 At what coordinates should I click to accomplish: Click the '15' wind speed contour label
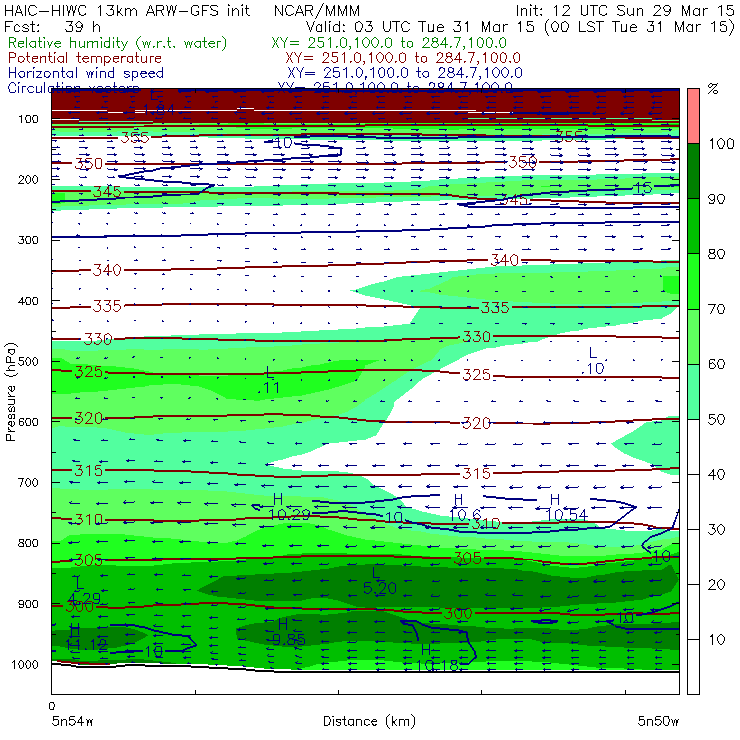click(x=642, y=188)
